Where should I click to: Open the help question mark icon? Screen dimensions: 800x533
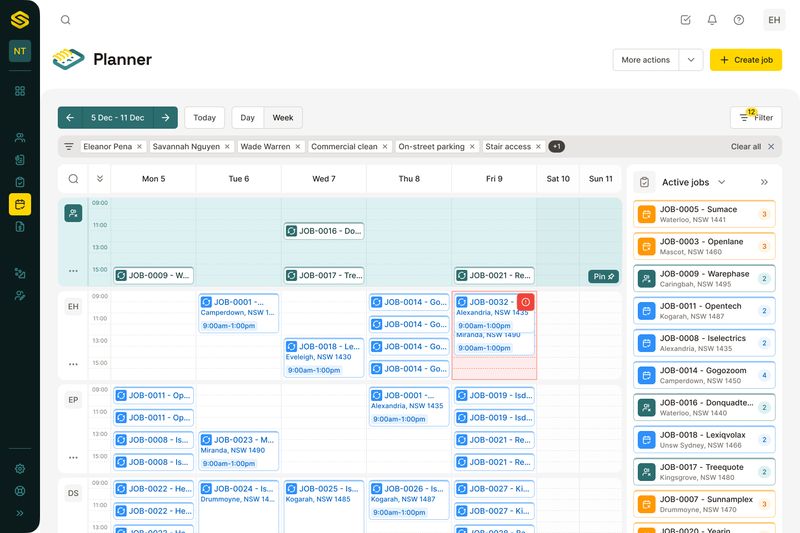739,20
